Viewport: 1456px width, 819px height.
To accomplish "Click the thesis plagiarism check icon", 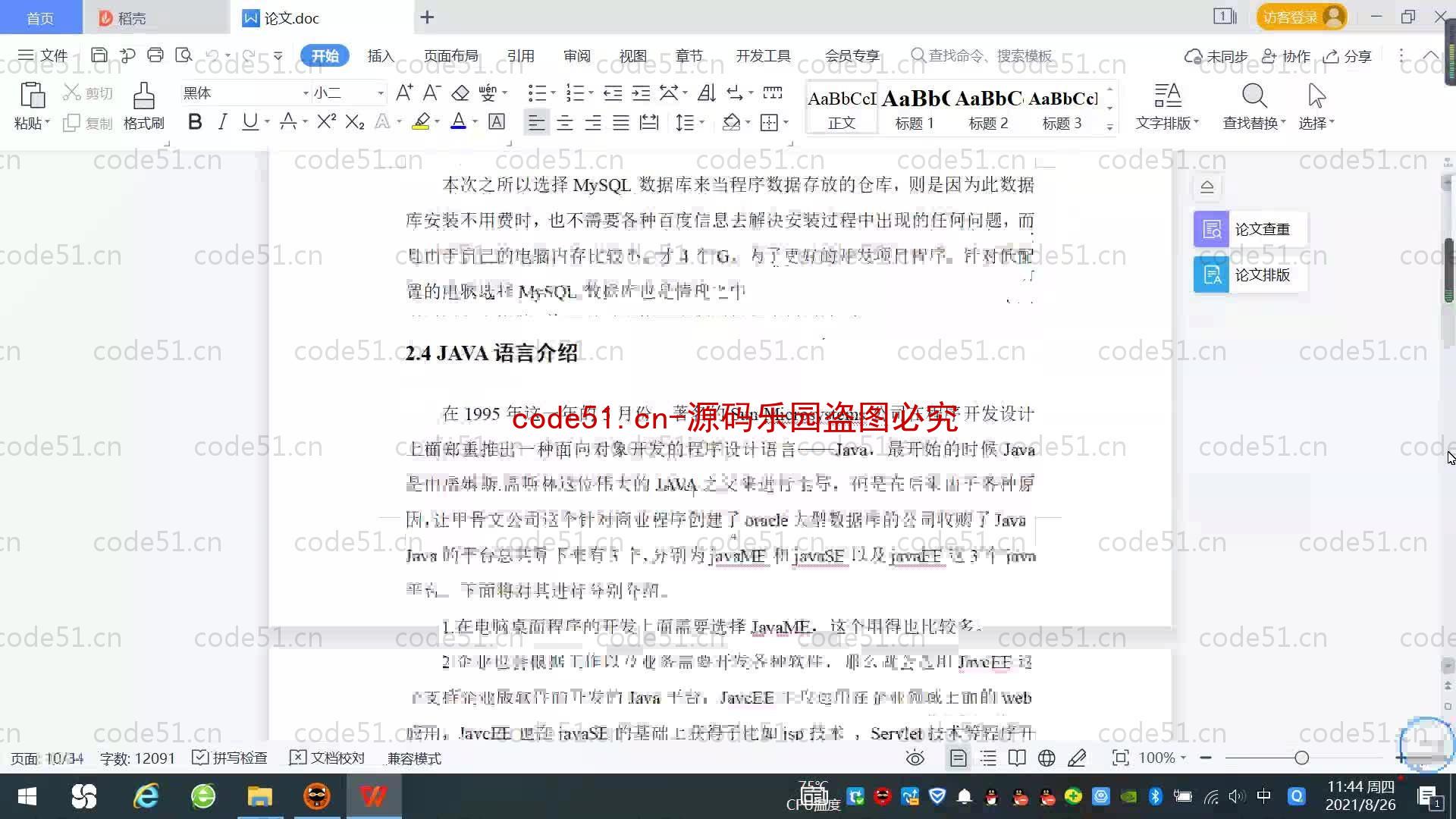I will click(x=1211, y=229).
